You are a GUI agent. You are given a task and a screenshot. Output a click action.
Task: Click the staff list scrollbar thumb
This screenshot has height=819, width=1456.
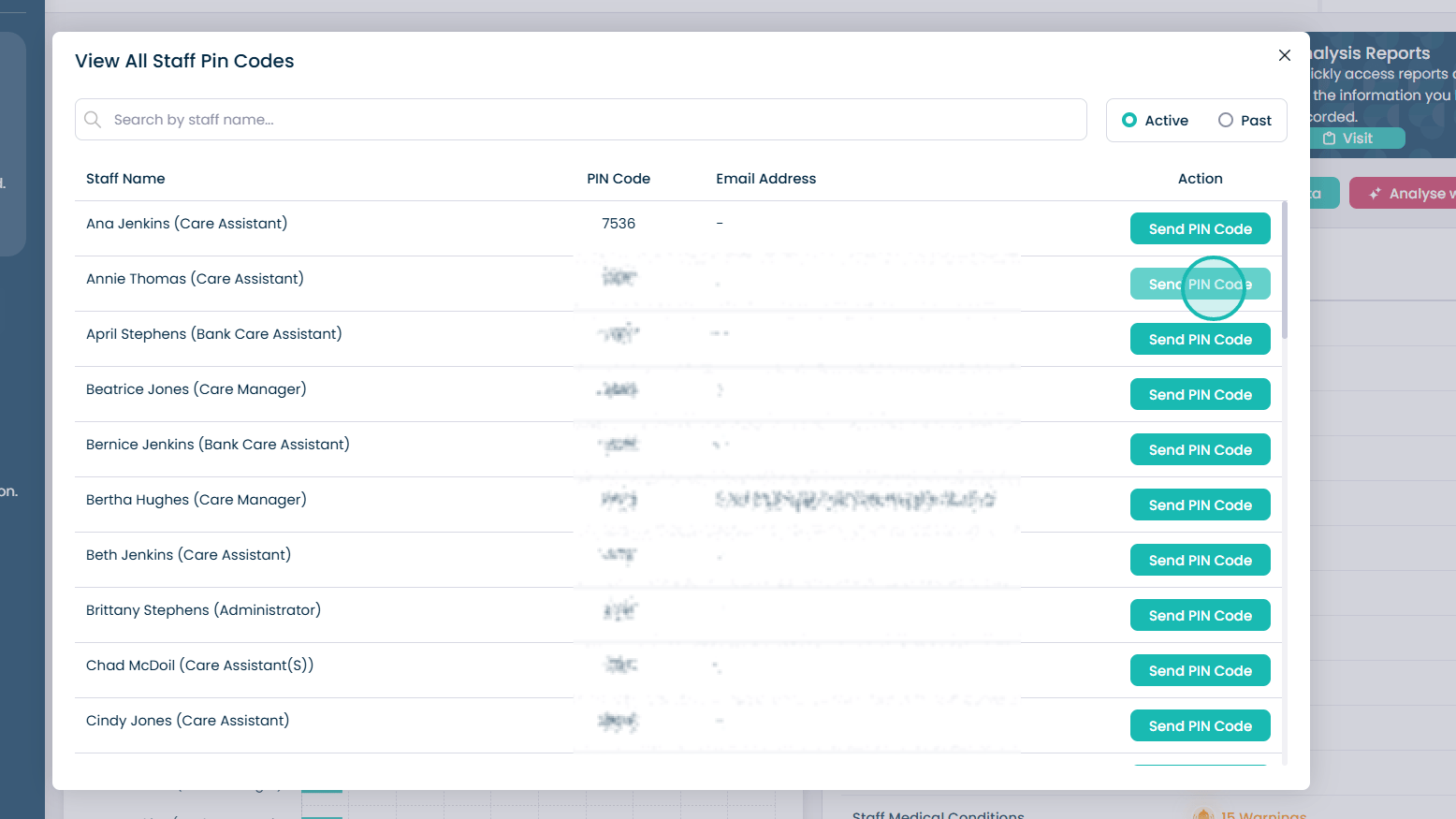(1285, 270)
